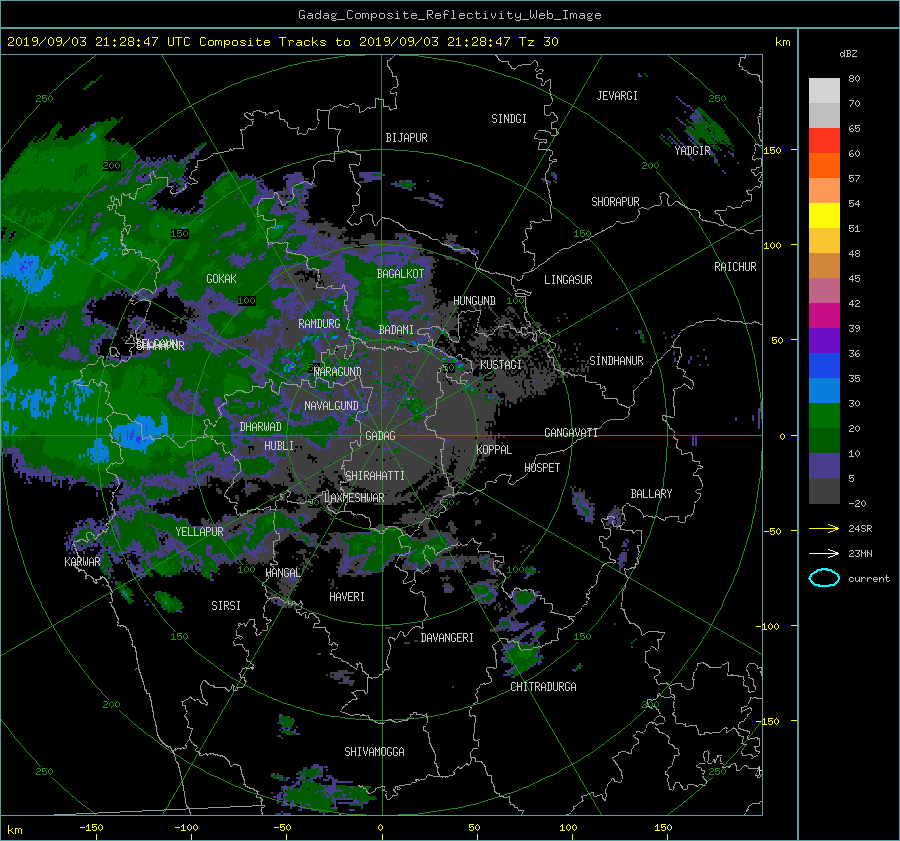Screen dimensions: 900x841
Task: Click the HUBLI city label
Action: pyautogui.click(x=279, y=446)
